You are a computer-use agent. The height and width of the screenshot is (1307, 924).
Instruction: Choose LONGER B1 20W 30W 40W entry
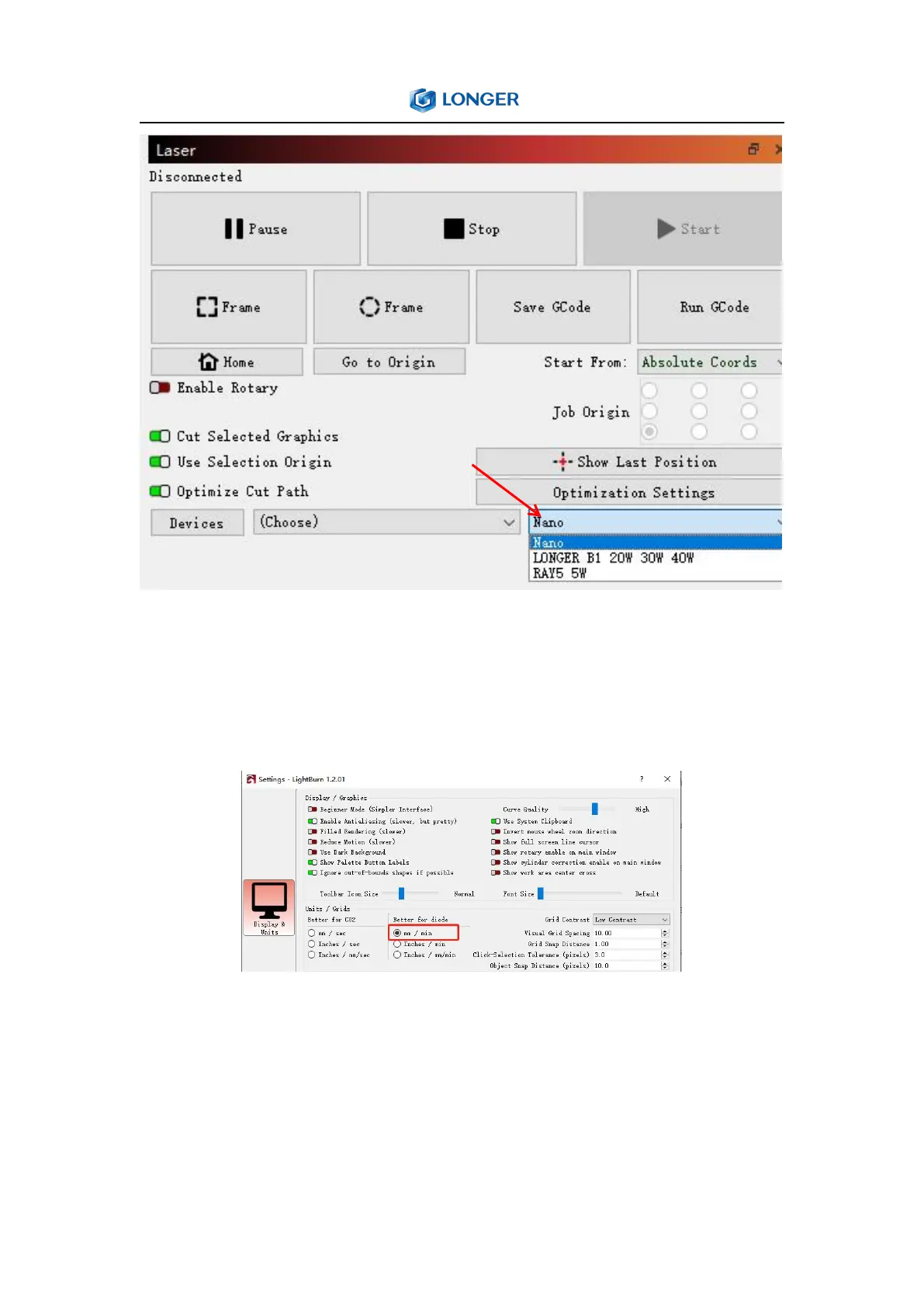[656, 557]
